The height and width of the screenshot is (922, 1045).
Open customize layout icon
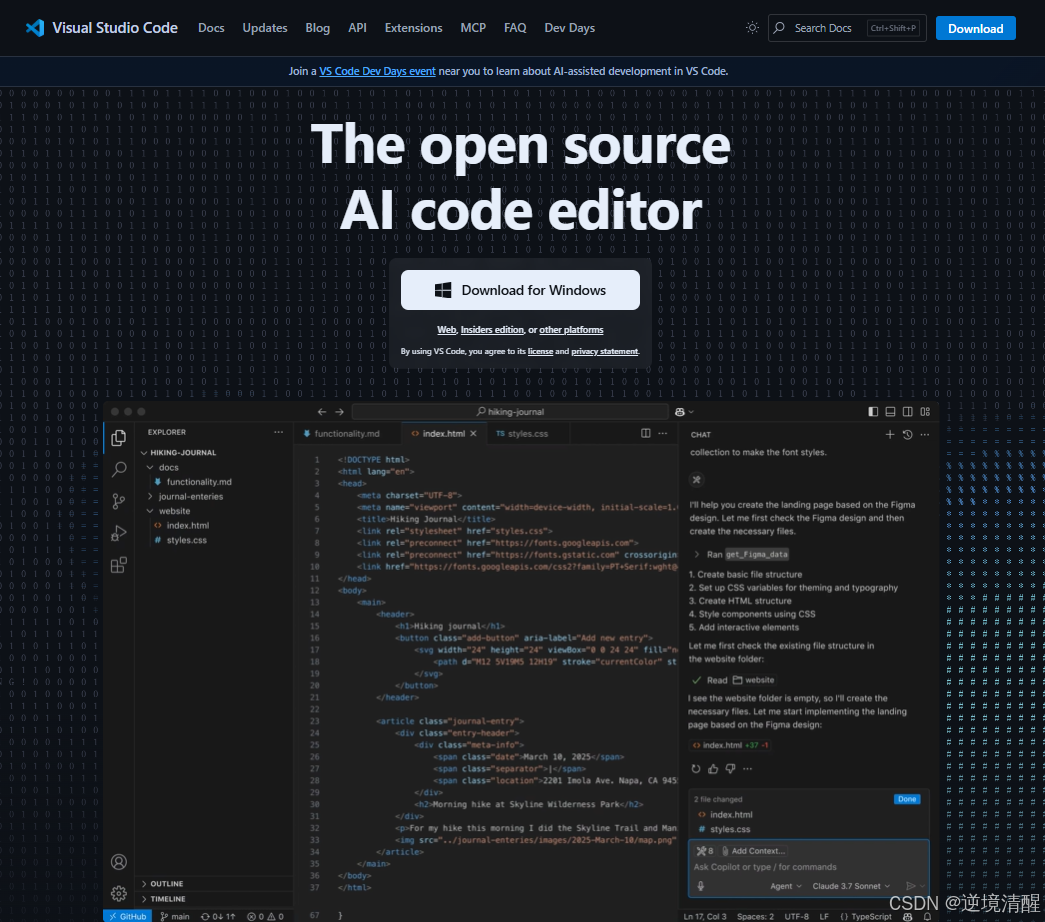click(925, 412)
